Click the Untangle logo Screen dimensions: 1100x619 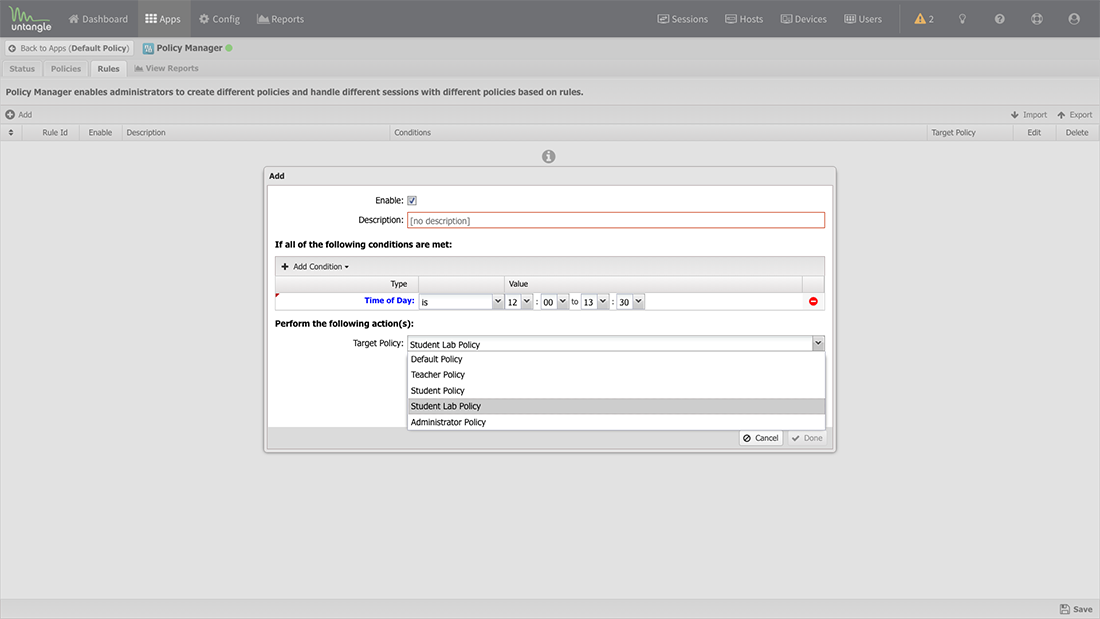[x=31, y=19]
